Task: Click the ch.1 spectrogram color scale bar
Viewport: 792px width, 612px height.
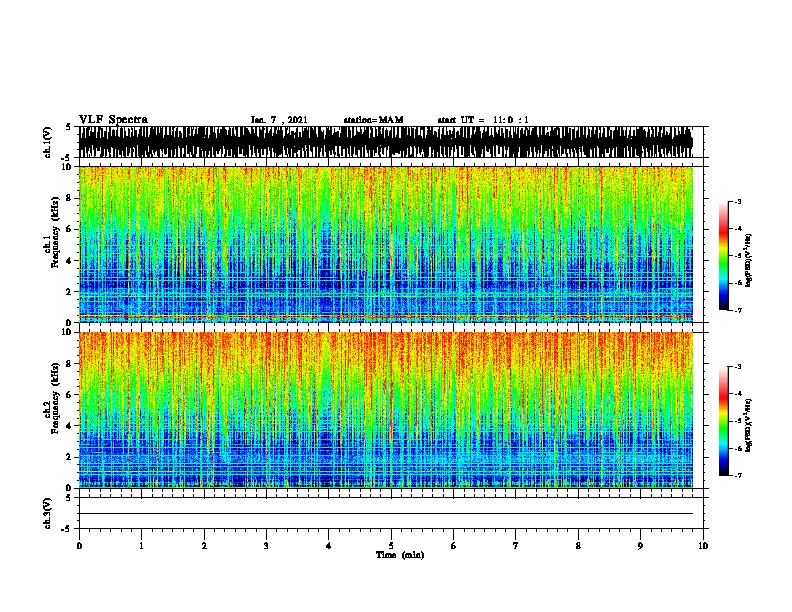Action: click(x=724, y=256)
